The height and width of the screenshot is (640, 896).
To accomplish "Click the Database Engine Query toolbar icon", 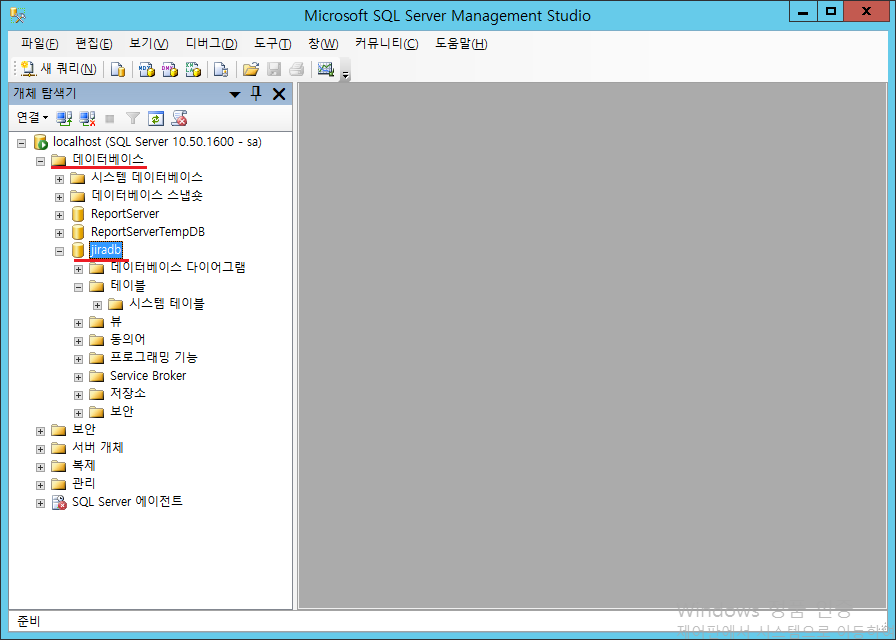I will (118, 69).
